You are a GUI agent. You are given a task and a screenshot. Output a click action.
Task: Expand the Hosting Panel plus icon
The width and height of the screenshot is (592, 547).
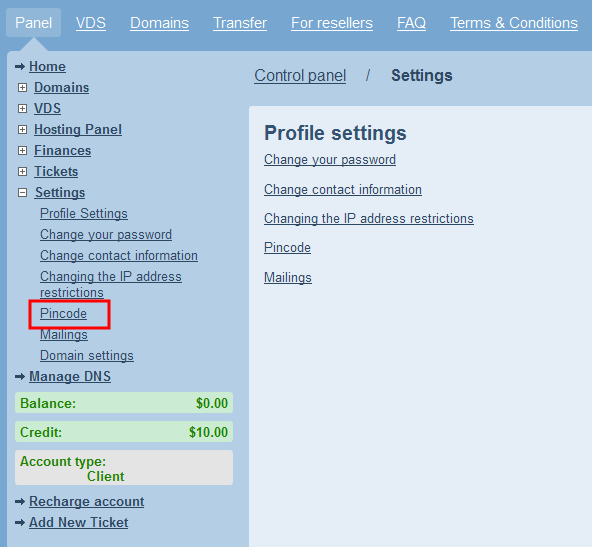tap(23, 129)
